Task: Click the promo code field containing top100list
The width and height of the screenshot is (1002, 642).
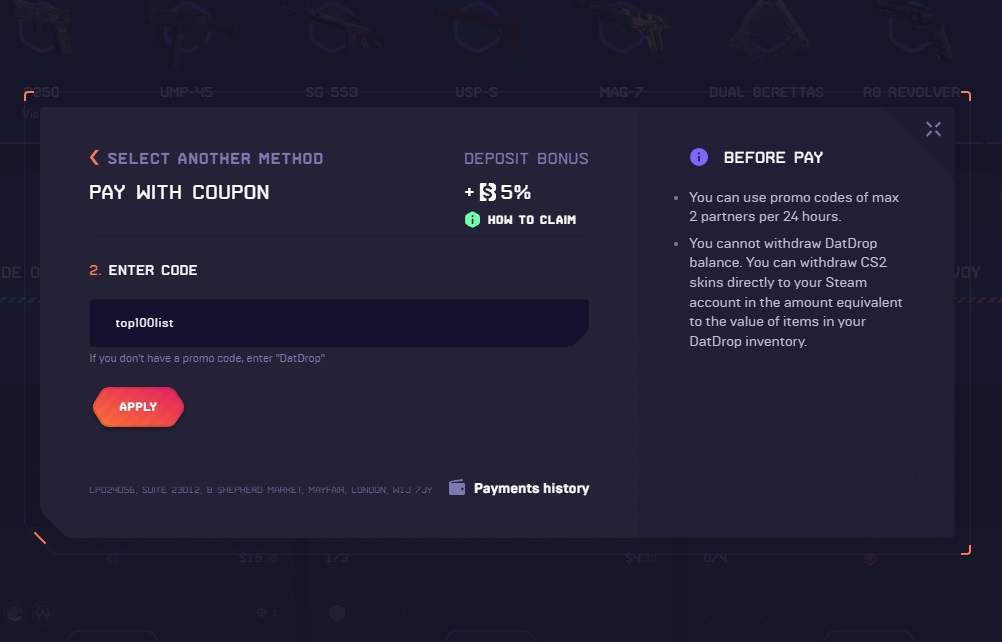Action: (340, 322)
